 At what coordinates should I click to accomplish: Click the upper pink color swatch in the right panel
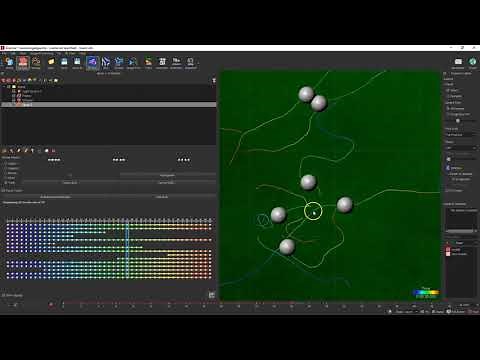pos(448,249)
